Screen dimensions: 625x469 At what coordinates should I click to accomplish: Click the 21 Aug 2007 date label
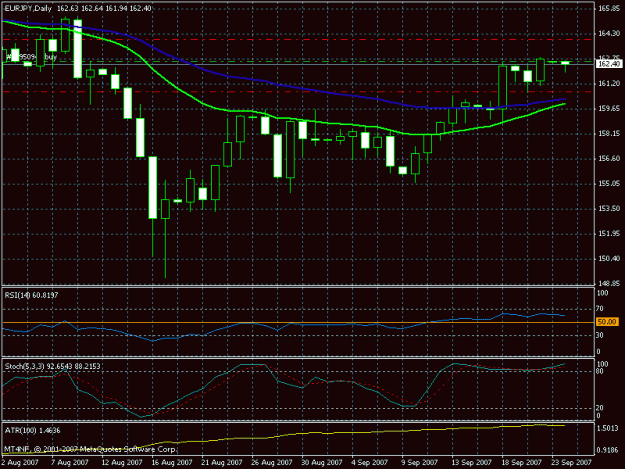pos(222,462)
